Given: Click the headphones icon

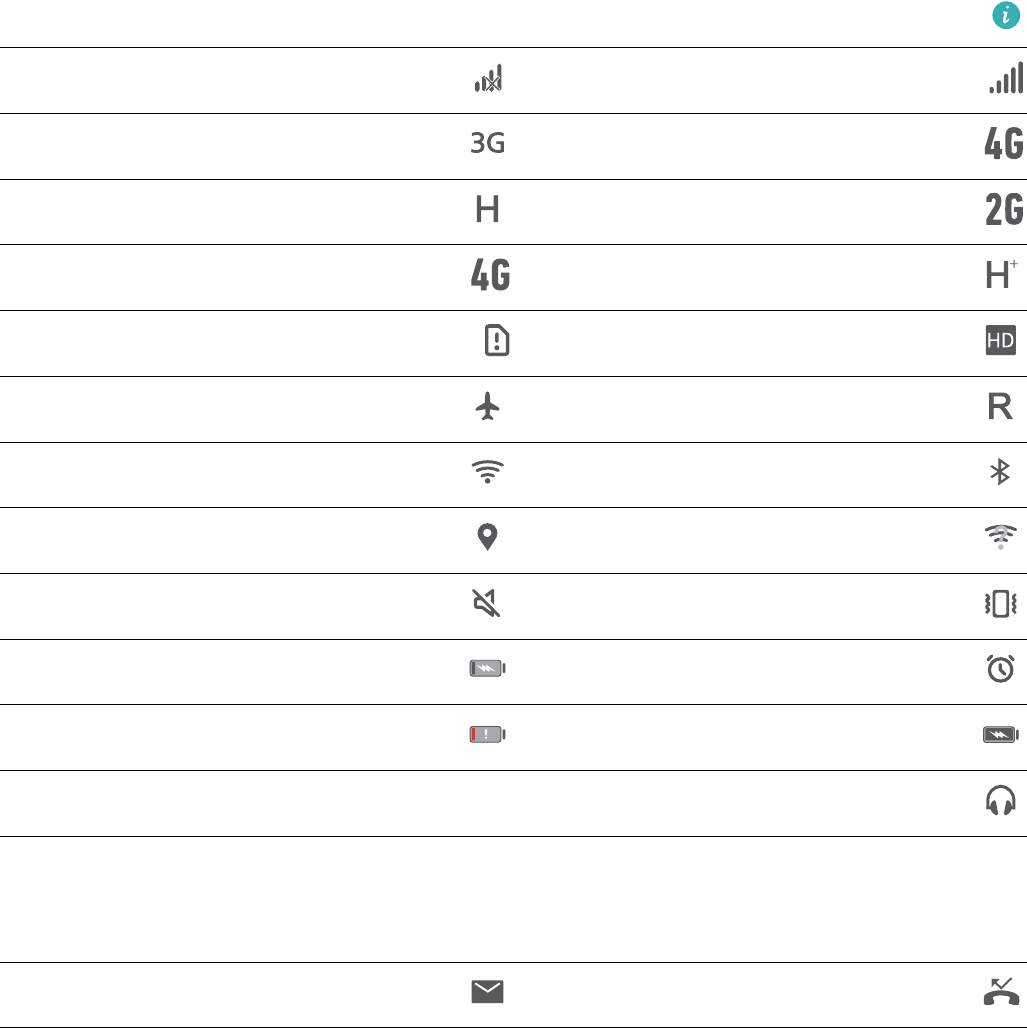Looking at the screenshot, I should tap(1001, 800).
